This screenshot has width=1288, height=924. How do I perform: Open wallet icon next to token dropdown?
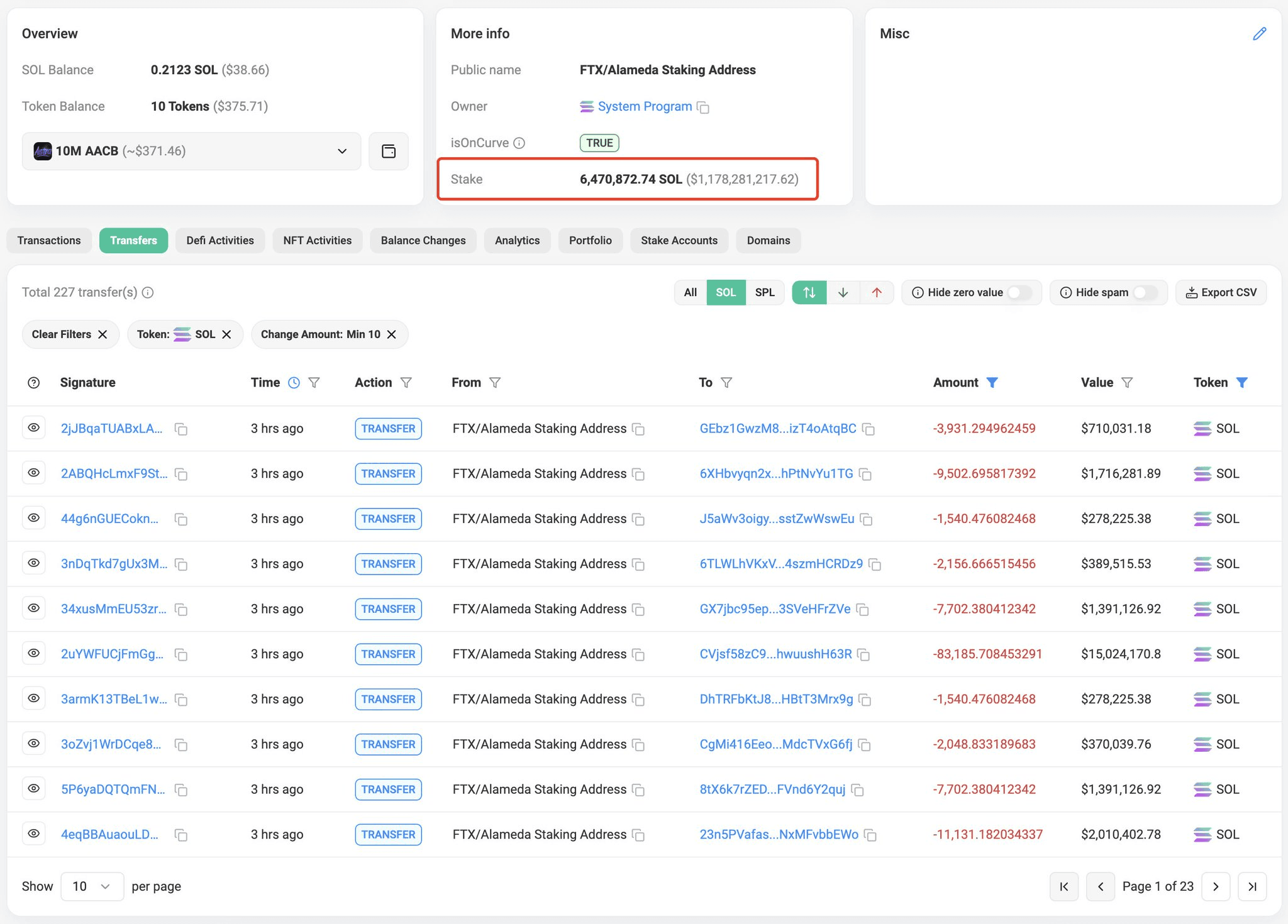(389, 151)
